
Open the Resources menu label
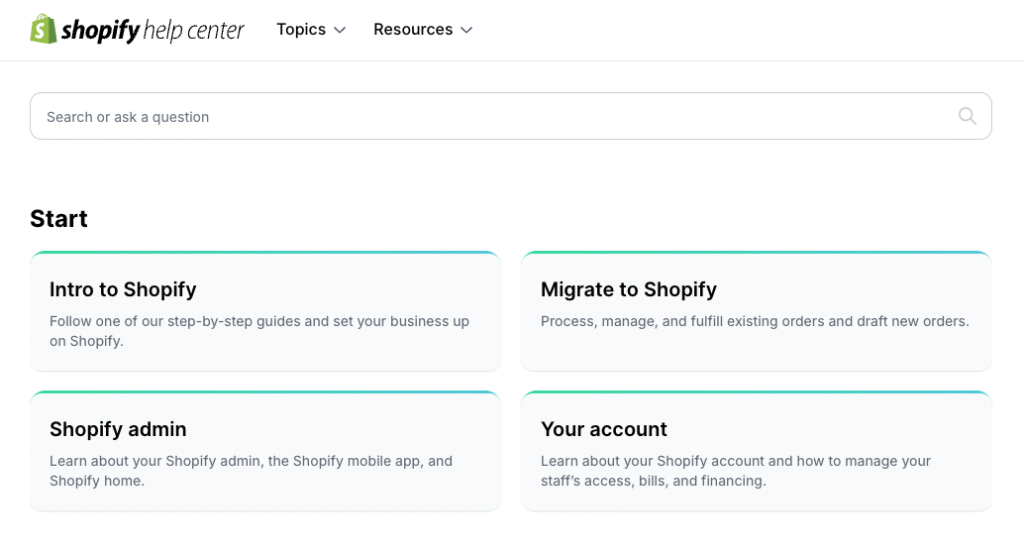coord(413,29)
